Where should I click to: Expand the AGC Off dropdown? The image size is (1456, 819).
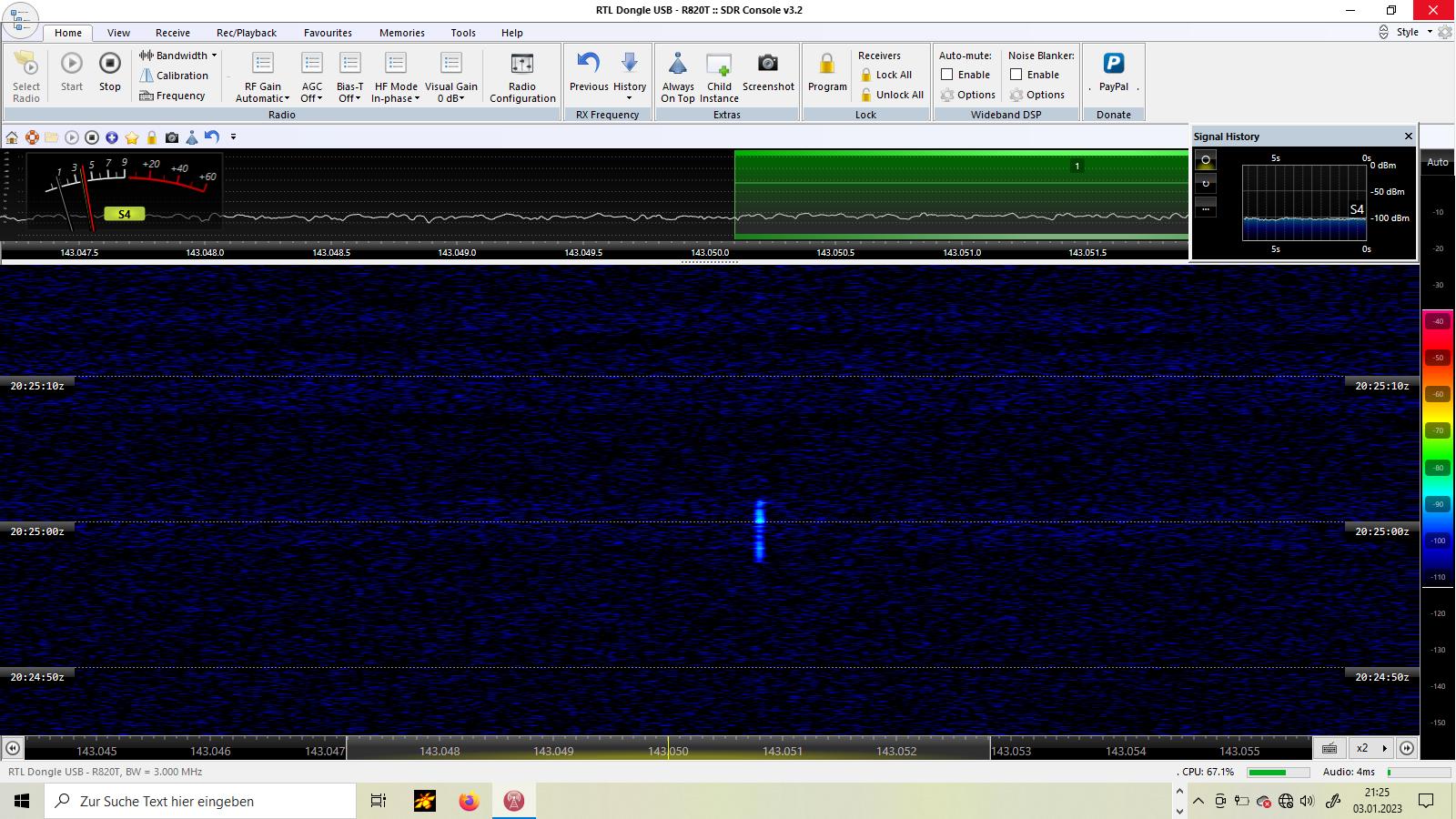[x=312, y=76]
